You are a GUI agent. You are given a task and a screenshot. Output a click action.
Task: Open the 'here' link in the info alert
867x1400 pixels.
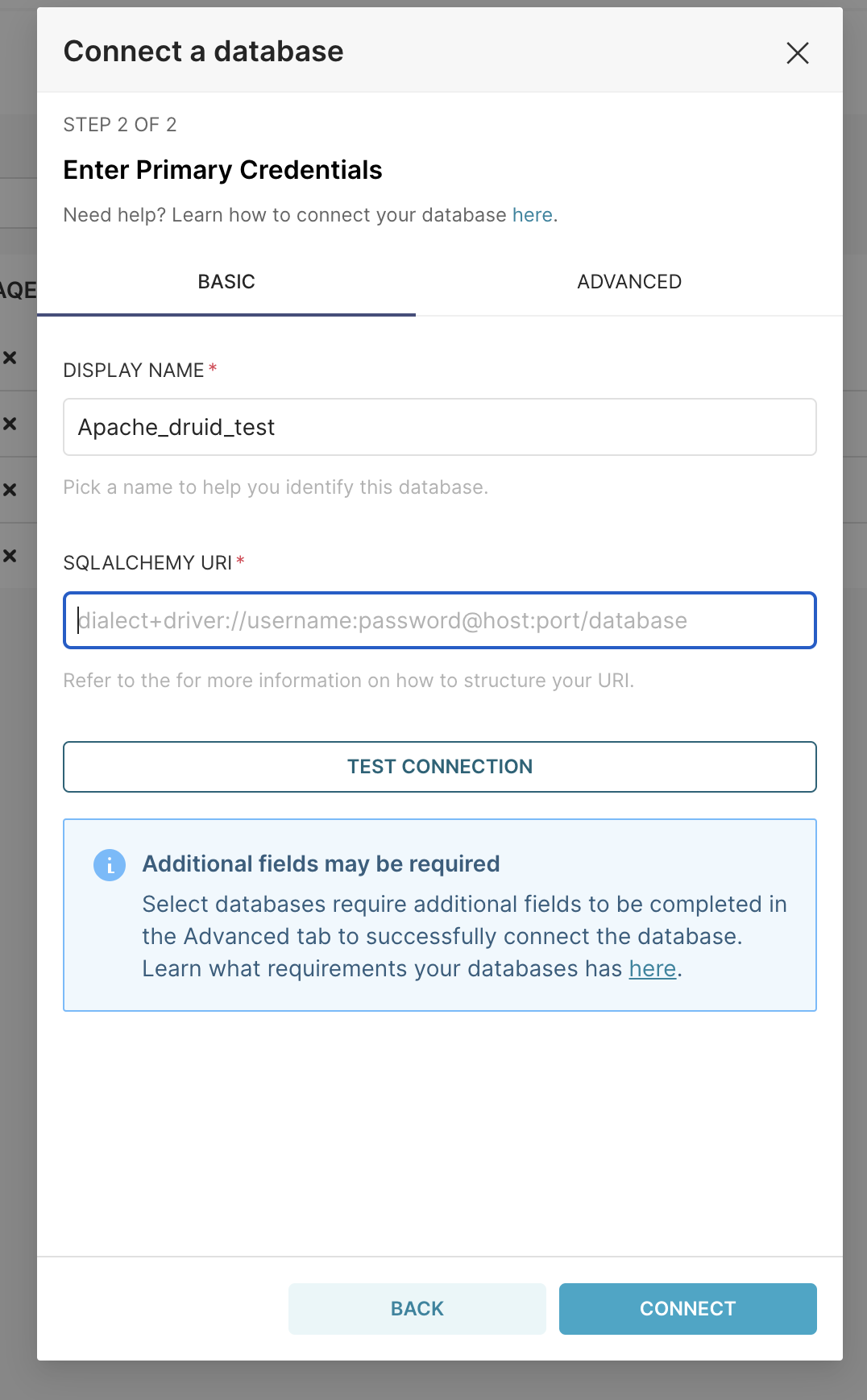[x=653, y=968]
